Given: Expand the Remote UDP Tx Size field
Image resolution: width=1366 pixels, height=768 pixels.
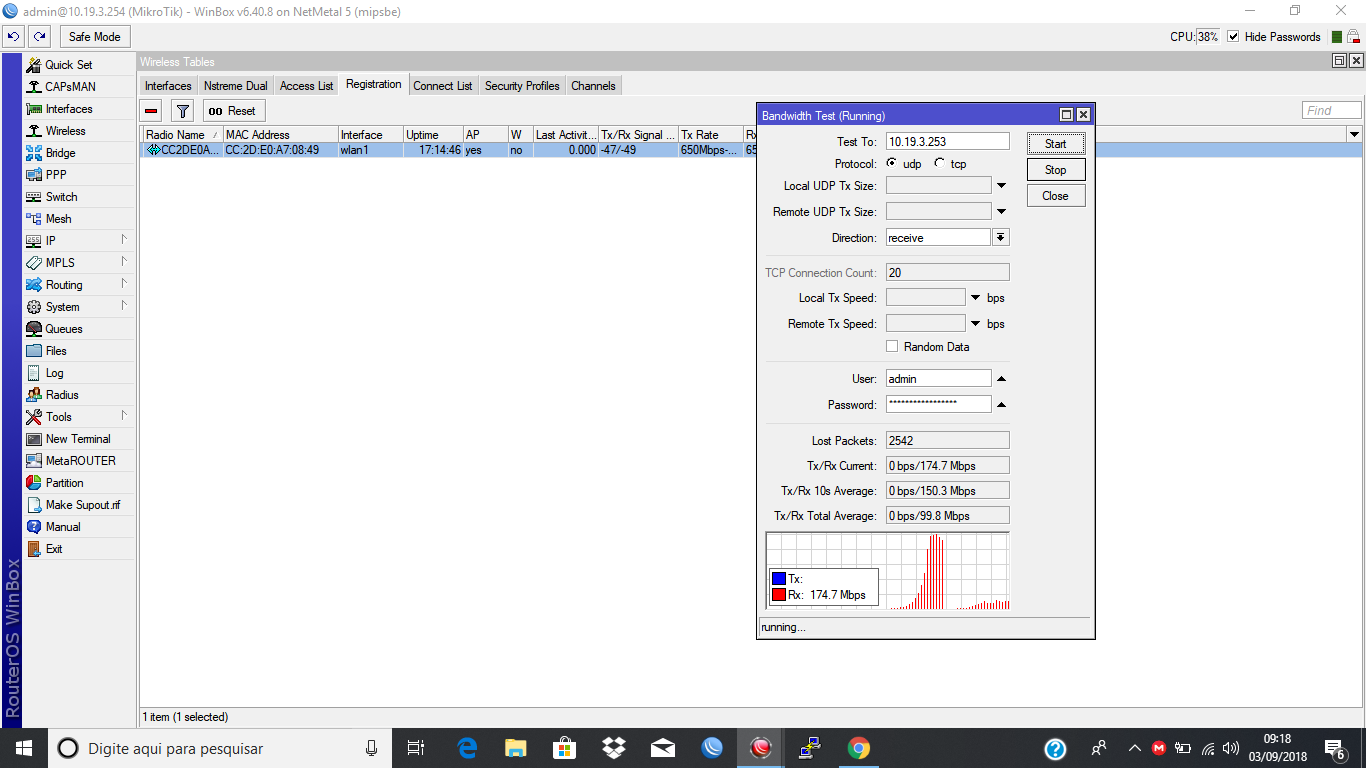Looking at the screenshot, I should pos(1001,212).
